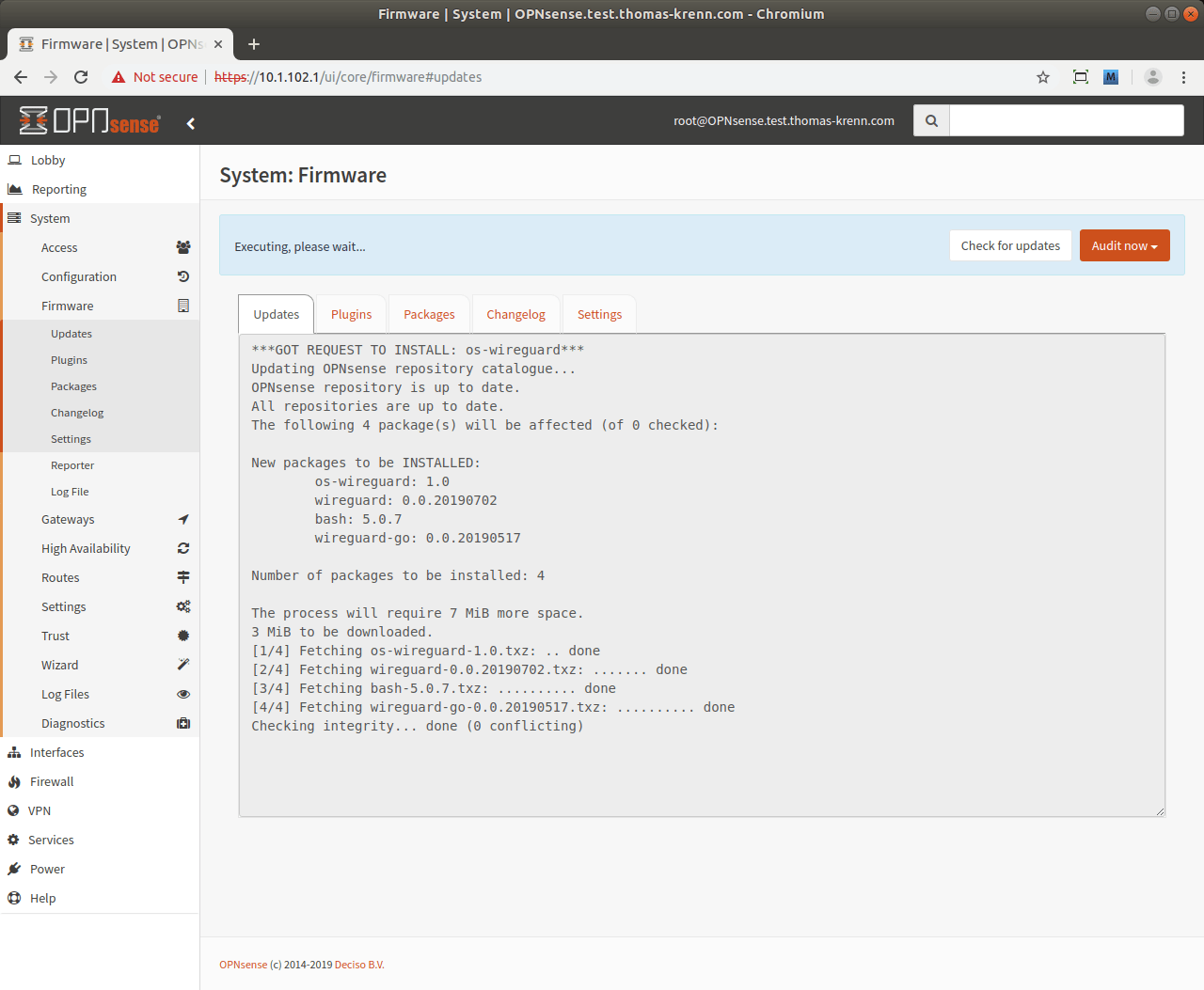Bookmark this page with the star icon
The width and height of the screenshot is (1204, 990).
click(x=1043, y=77)
